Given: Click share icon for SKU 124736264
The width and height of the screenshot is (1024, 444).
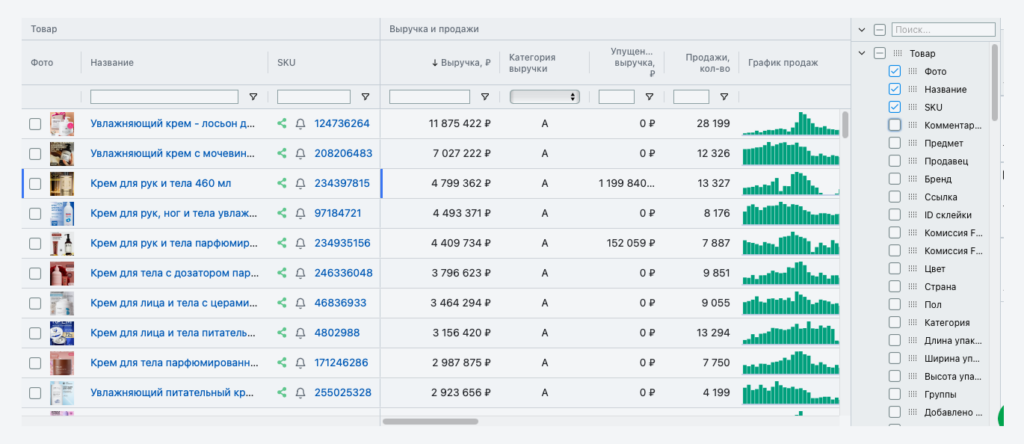Looking at the screenshot, I should [282, 124].
